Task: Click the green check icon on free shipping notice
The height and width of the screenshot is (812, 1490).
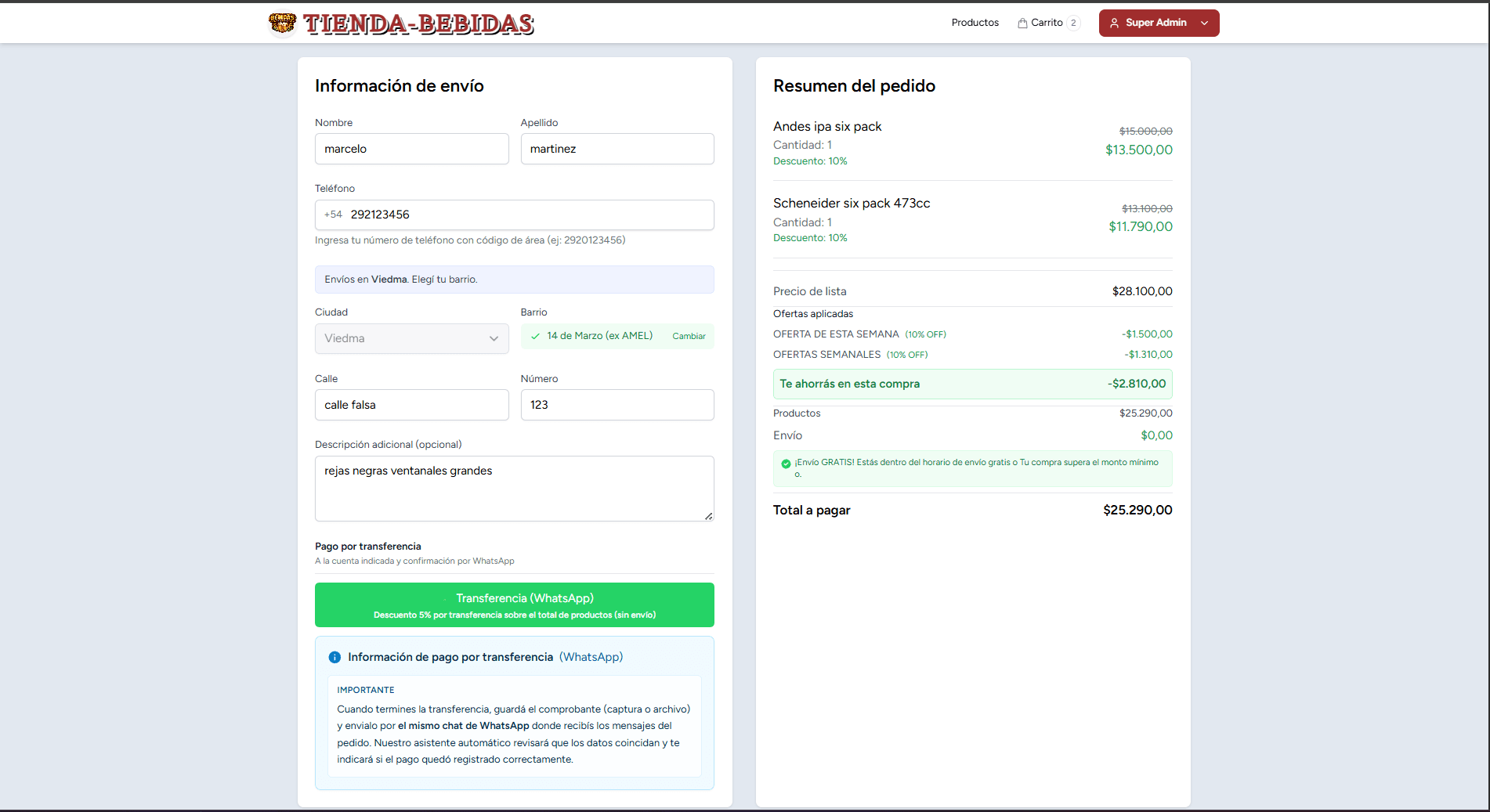Action: tap(786, 464)
